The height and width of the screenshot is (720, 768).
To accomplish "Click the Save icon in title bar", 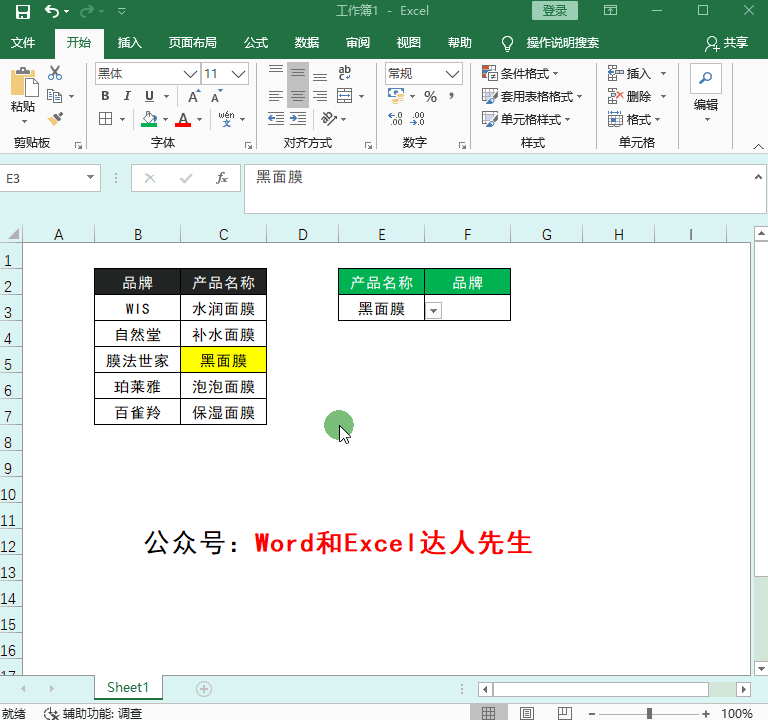I will click(23, 11).
